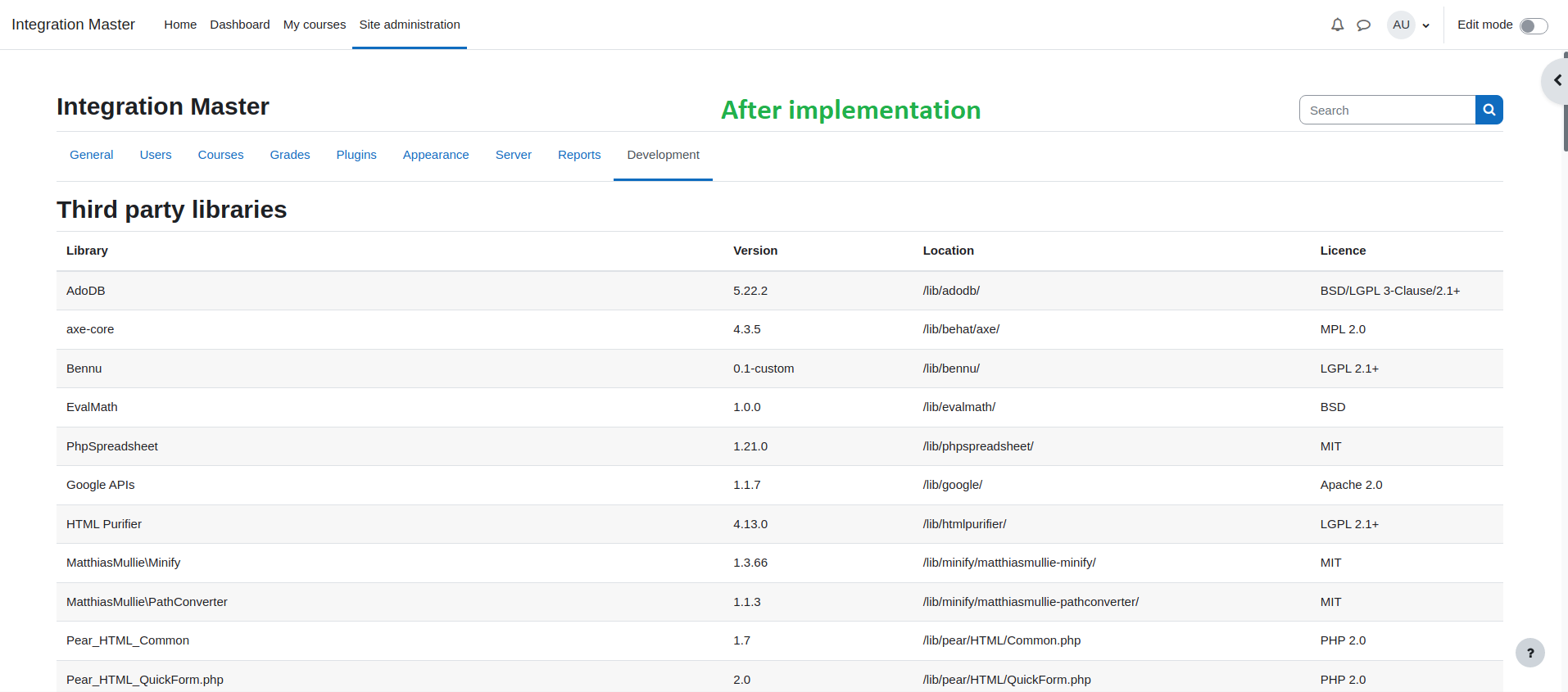Click the help question mark button
1568x692 pixels.
(x=1529, y=653)
